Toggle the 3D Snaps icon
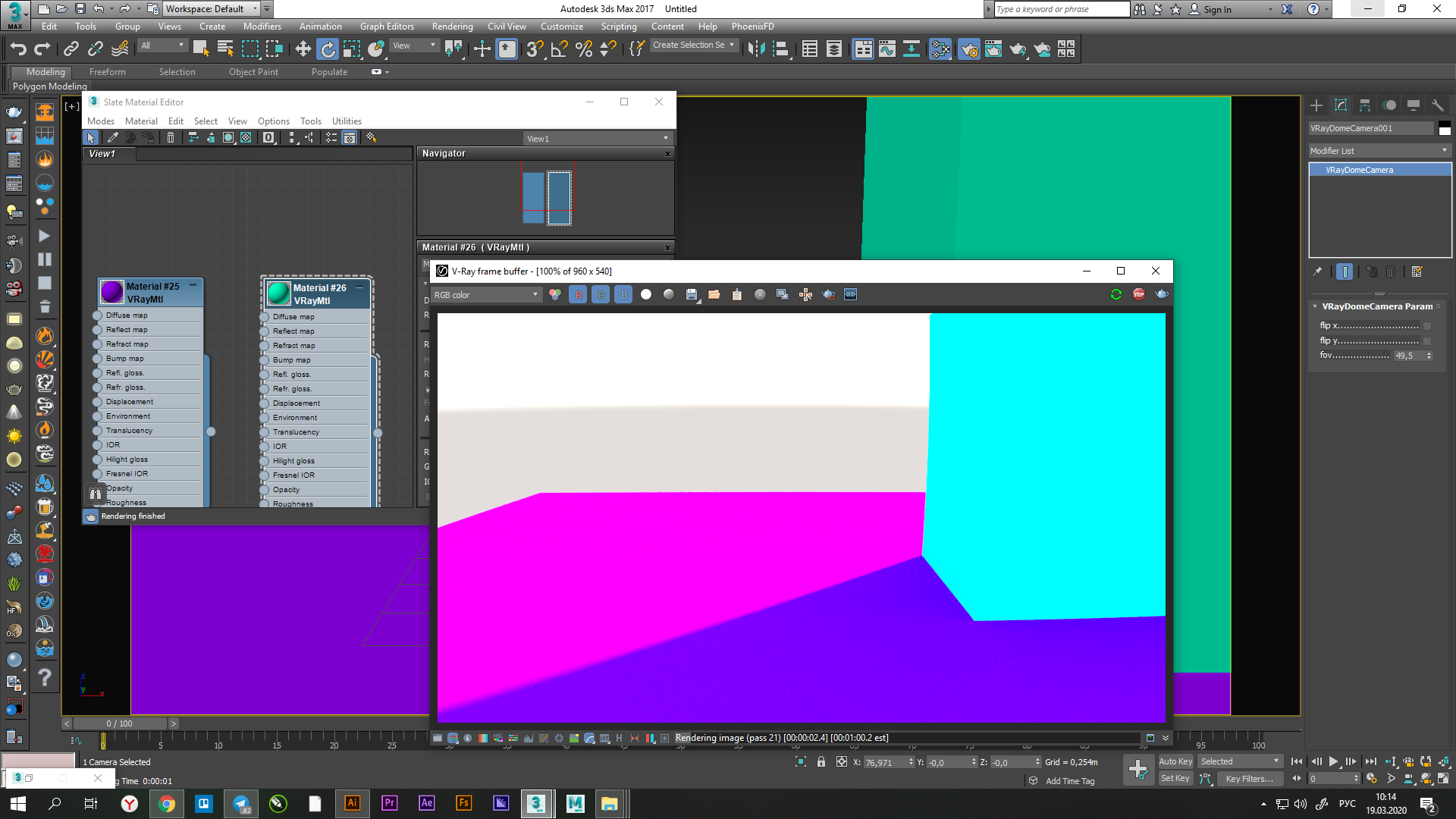 pos(535,49)
